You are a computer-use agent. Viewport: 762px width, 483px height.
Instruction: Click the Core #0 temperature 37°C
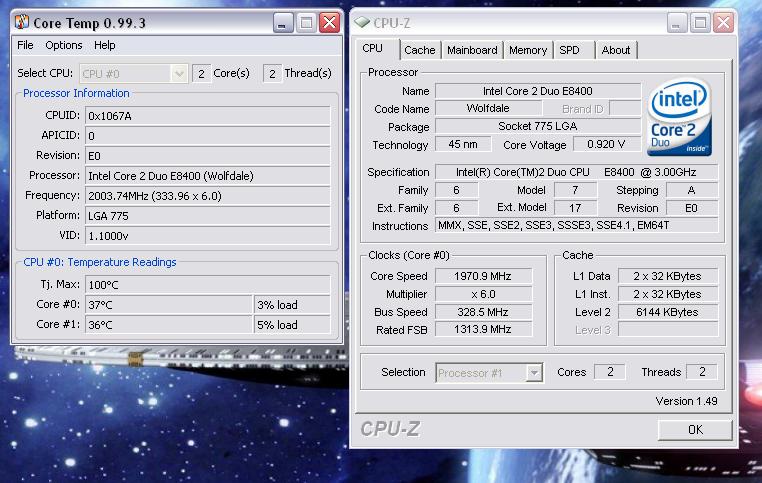point(169,304)
